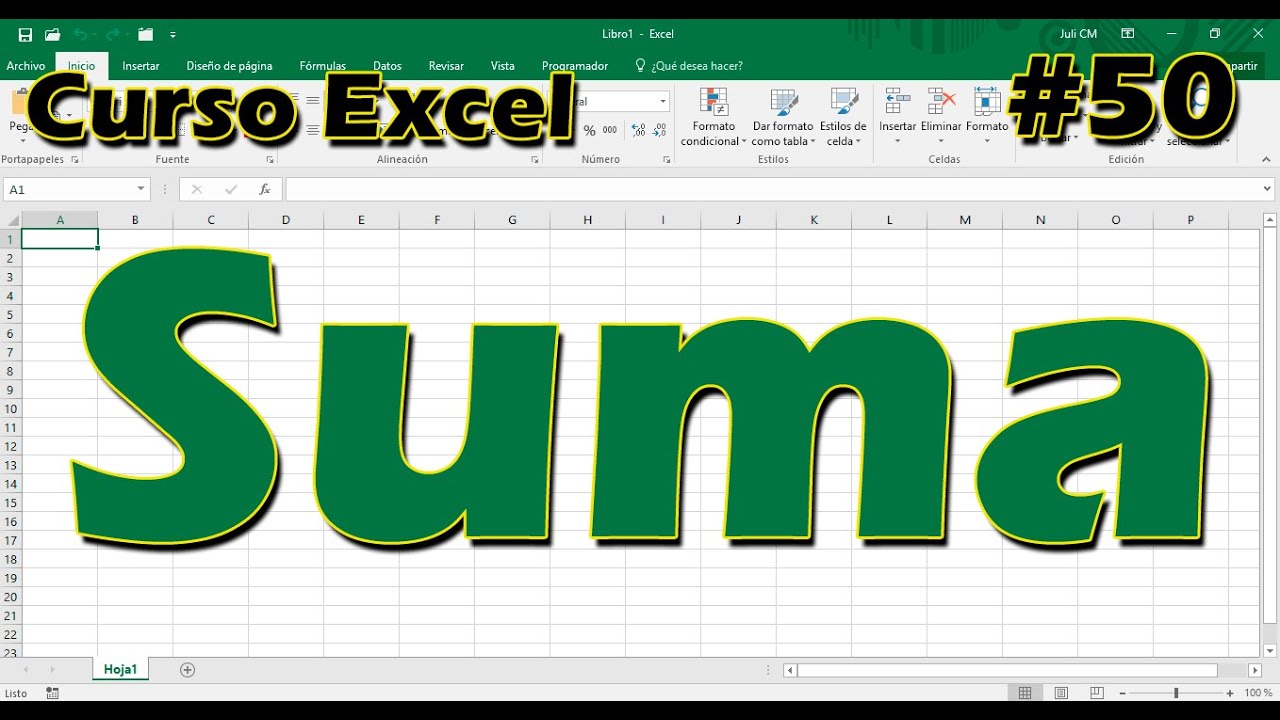This screenshot has width=1280, height=720.
Task: Zoom out using the minus button
Action: click(1123, 693)
